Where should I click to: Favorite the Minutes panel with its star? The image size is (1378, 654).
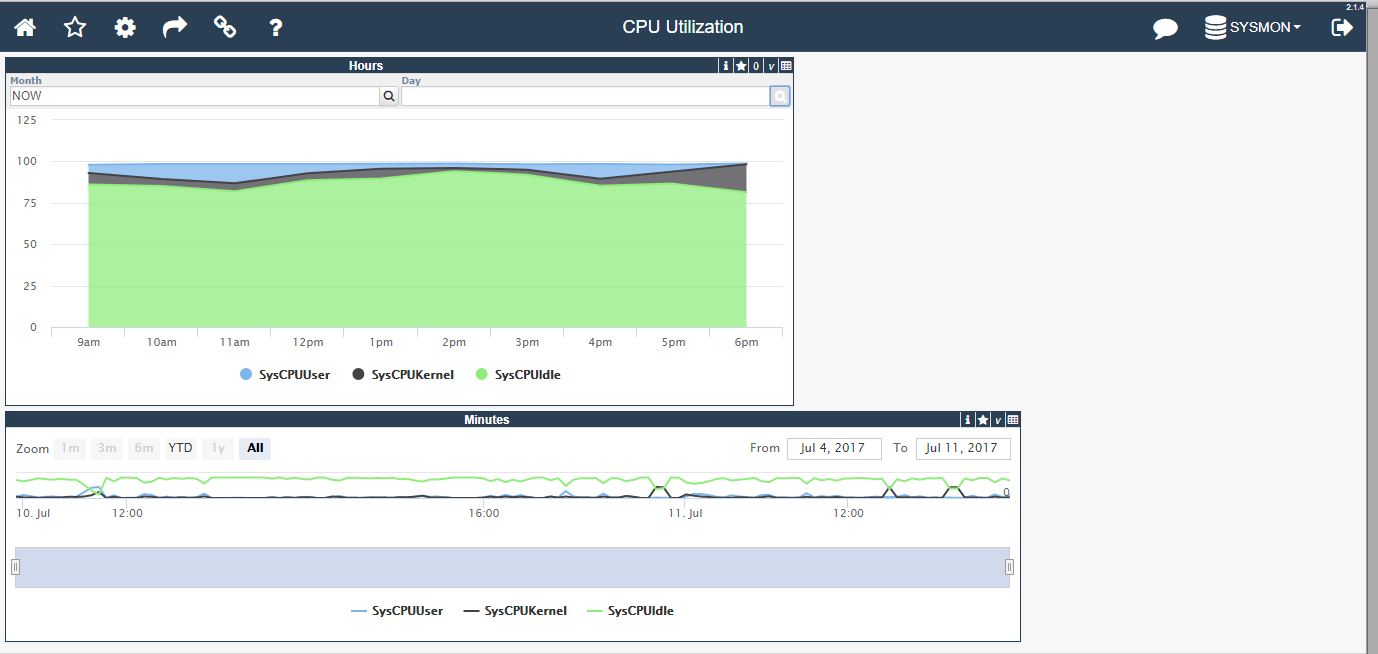tap(983, 420)
